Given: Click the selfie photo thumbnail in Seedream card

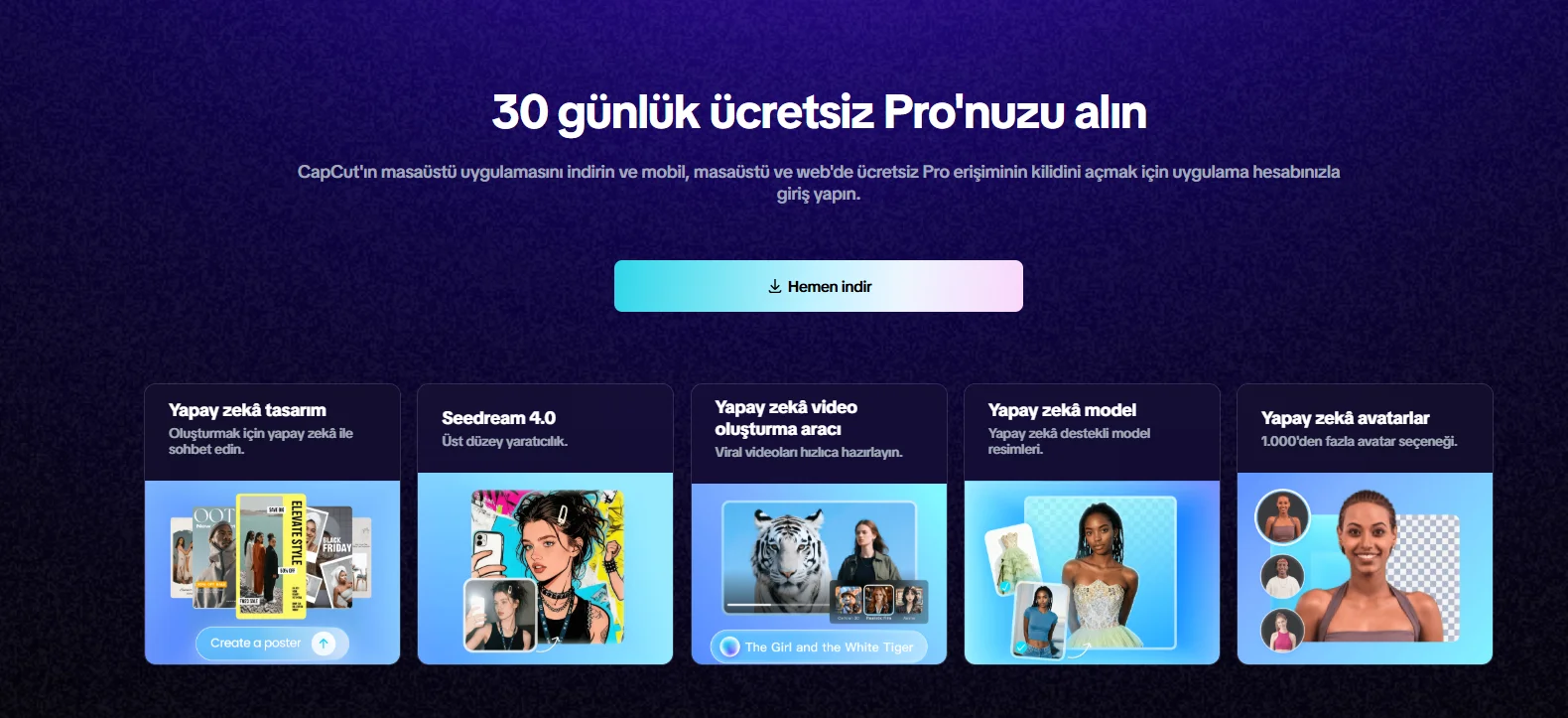Looking at the screenshot, I should coord(500,615).
